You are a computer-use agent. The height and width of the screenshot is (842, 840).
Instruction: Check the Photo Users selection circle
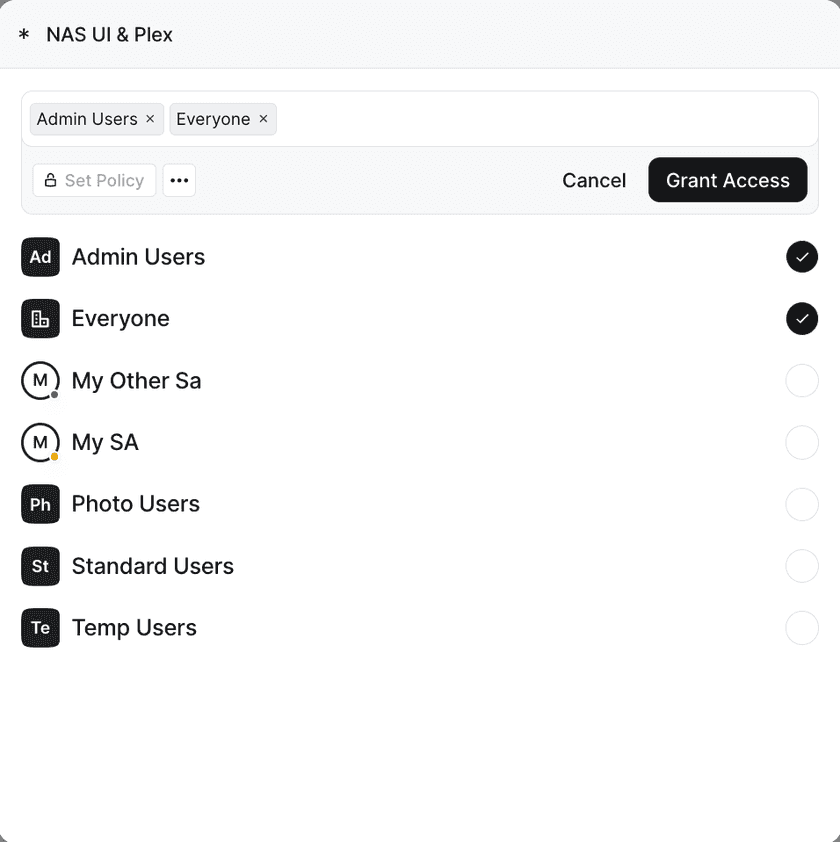pyautogui.click(x=802, y=504)
